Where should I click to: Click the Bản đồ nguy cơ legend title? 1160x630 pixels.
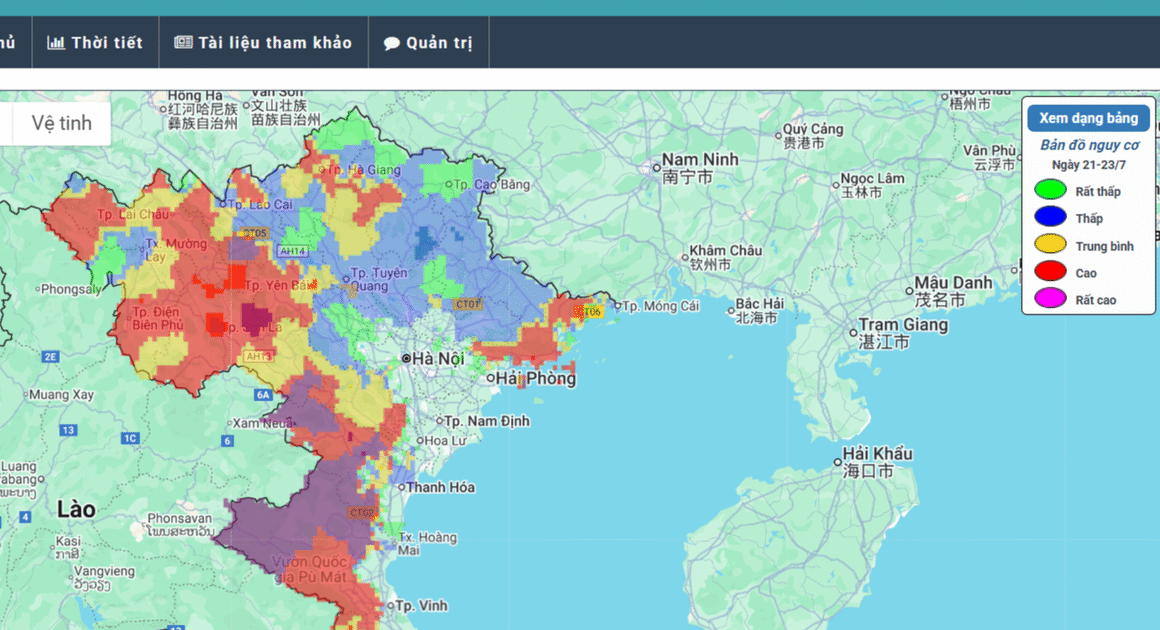pyautogui.click(x=1089, y=145)
